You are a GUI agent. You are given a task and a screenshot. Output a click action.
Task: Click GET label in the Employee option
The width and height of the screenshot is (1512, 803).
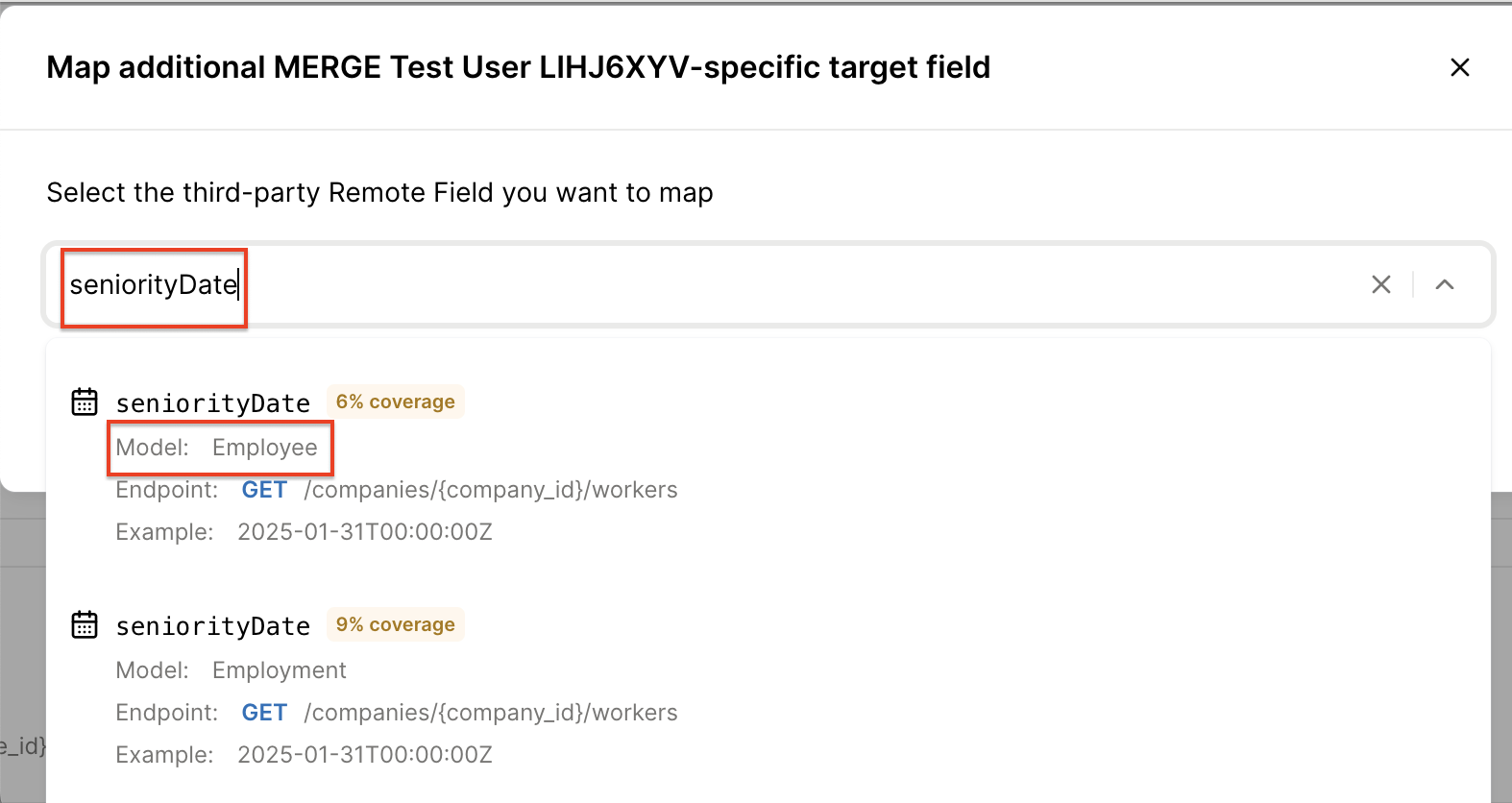264,490
